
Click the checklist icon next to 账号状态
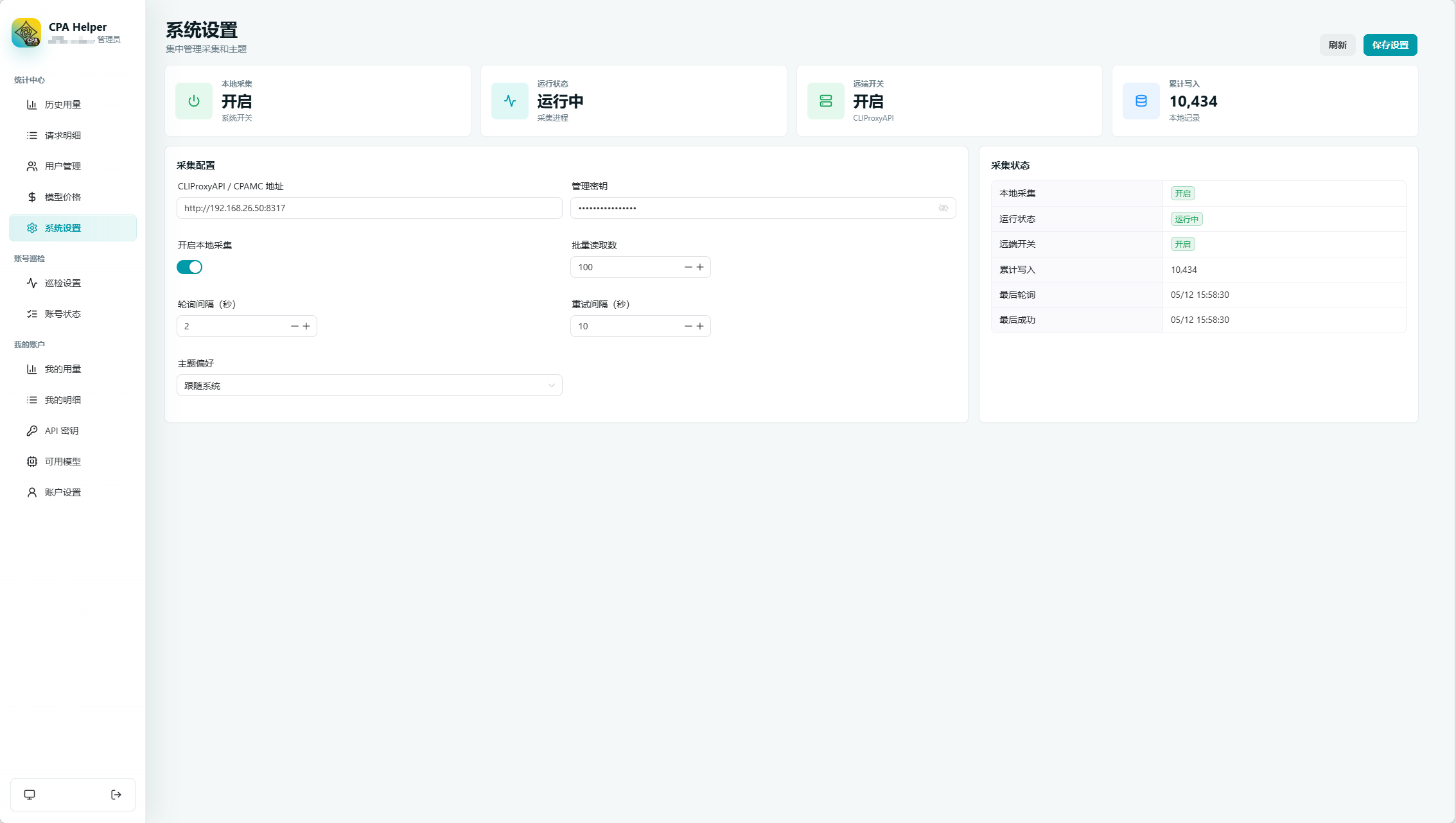pyautogui.click(x=31, y=314)
